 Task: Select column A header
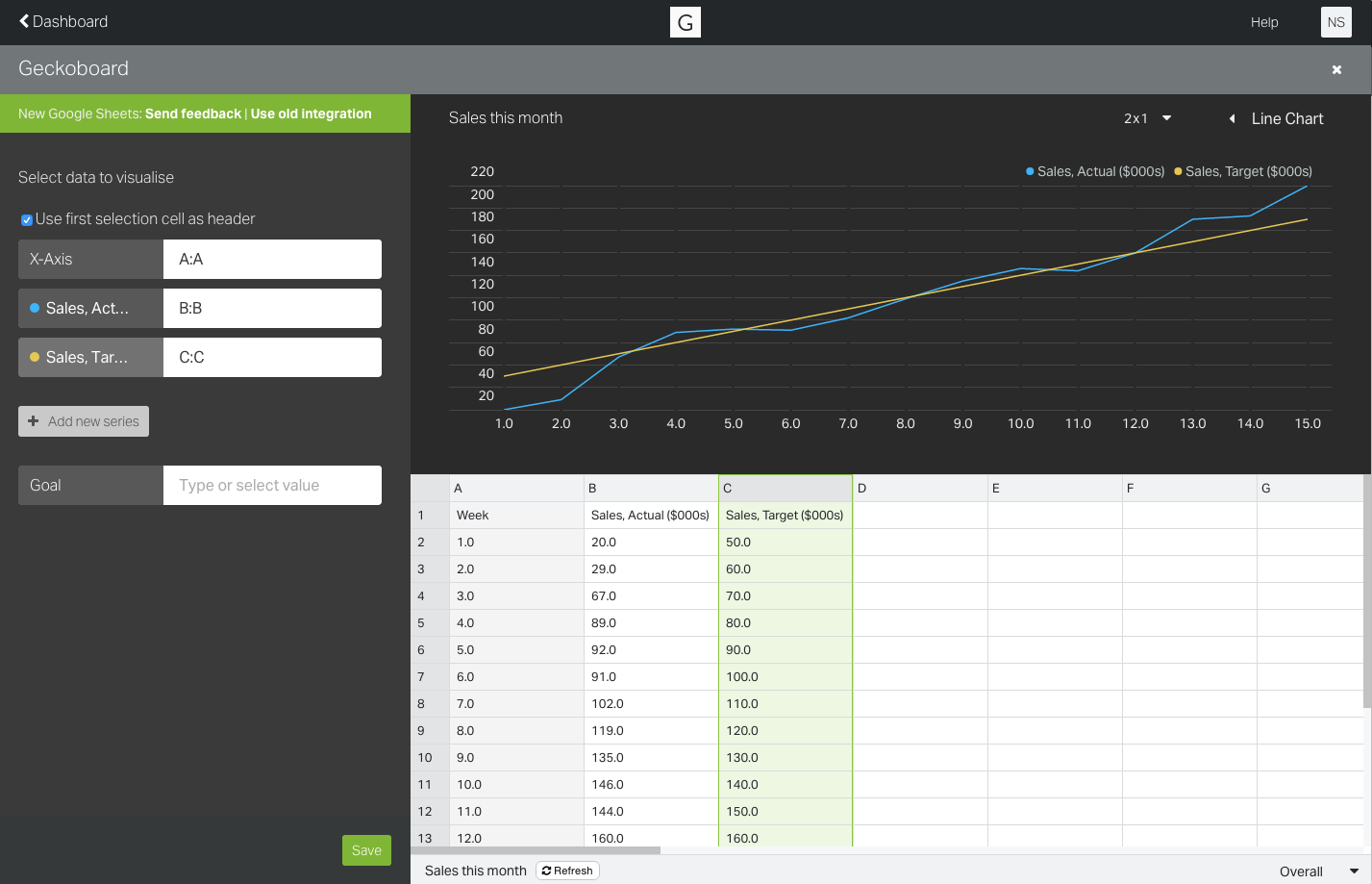click(516, 489)
